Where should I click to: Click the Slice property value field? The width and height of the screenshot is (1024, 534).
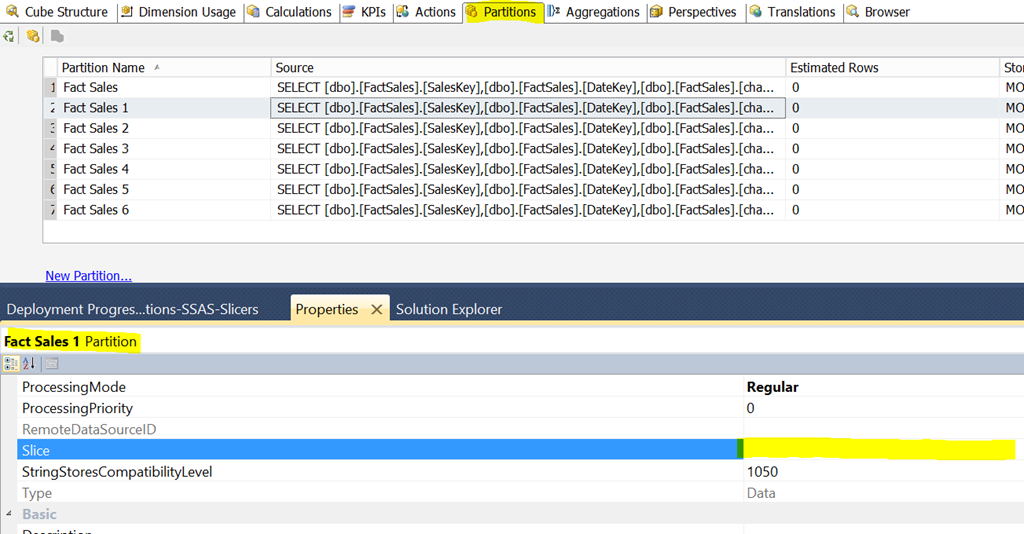pyautogui.click(x=880, y=451)
